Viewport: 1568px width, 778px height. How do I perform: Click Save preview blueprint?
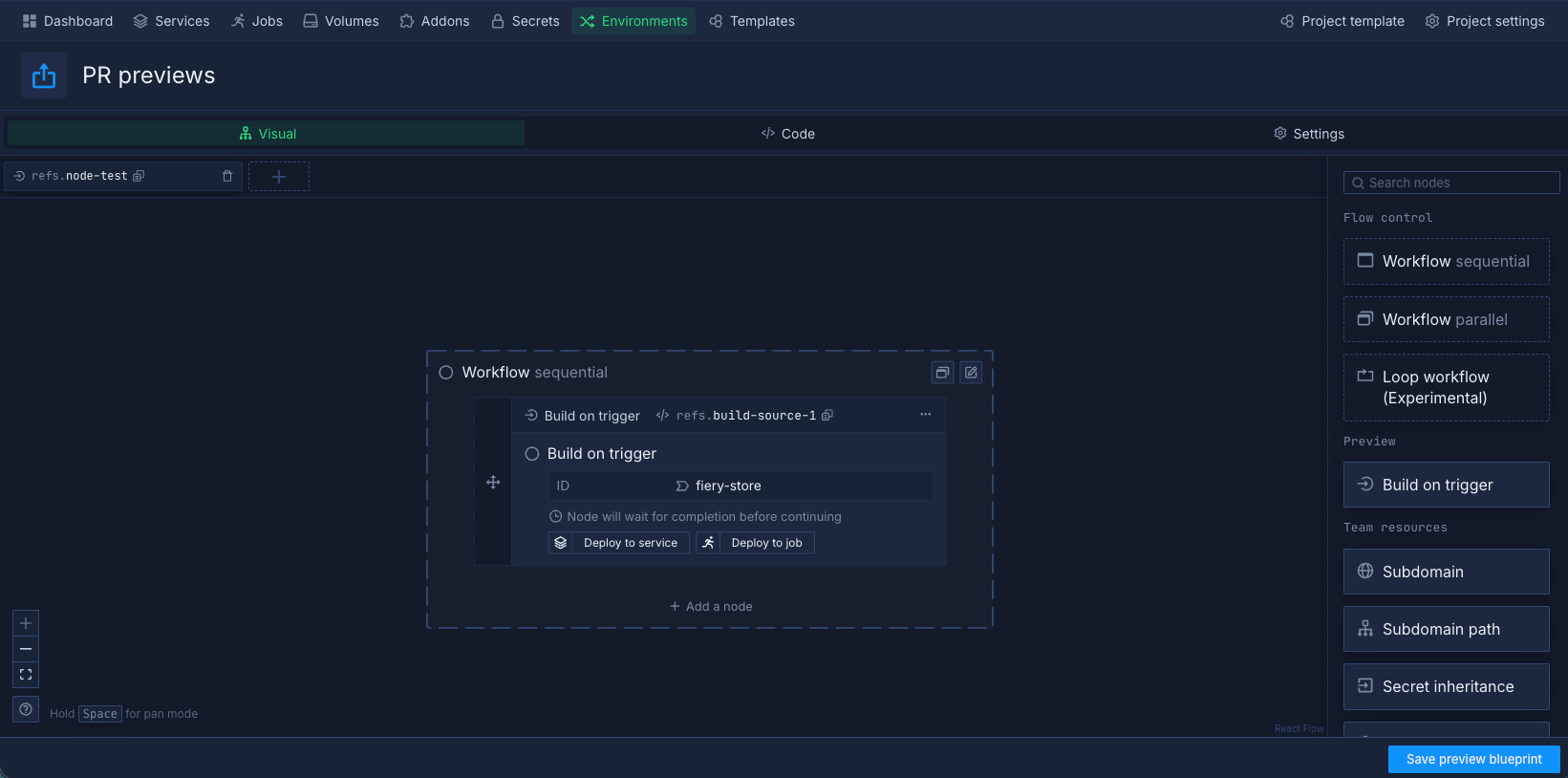click(1473, 759)
